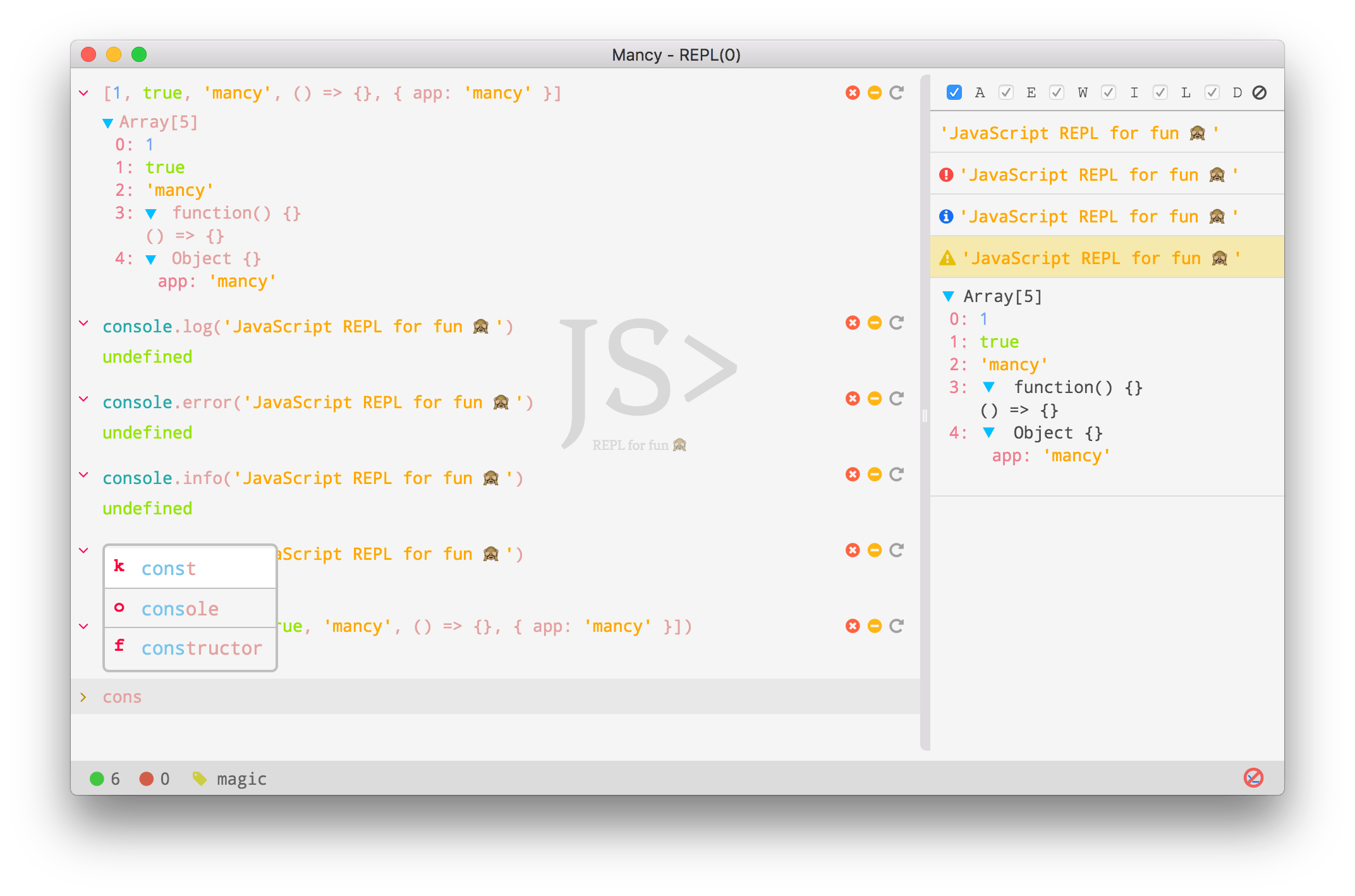Click the crossed-out icon in the status bar
Image resolution: width=1355 pixels, height=896 pixels.
pos(1253,778)
